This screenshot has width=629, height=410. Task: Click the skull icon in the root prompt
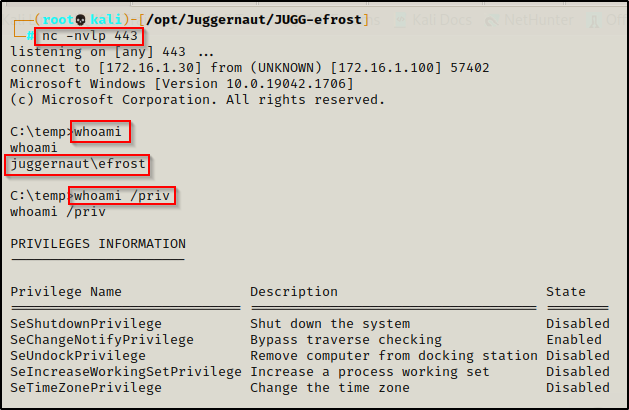[81, 19]
